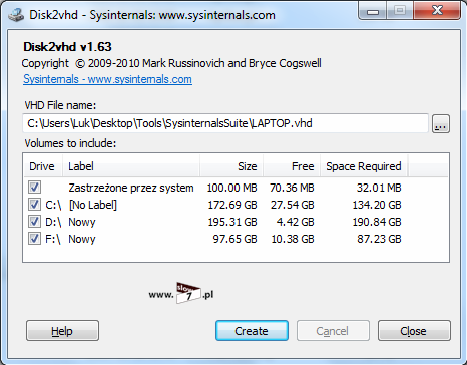This screenshot has width=467, height=365.
Task: Click the Close button at bottom right
Action: pos(414,331)
